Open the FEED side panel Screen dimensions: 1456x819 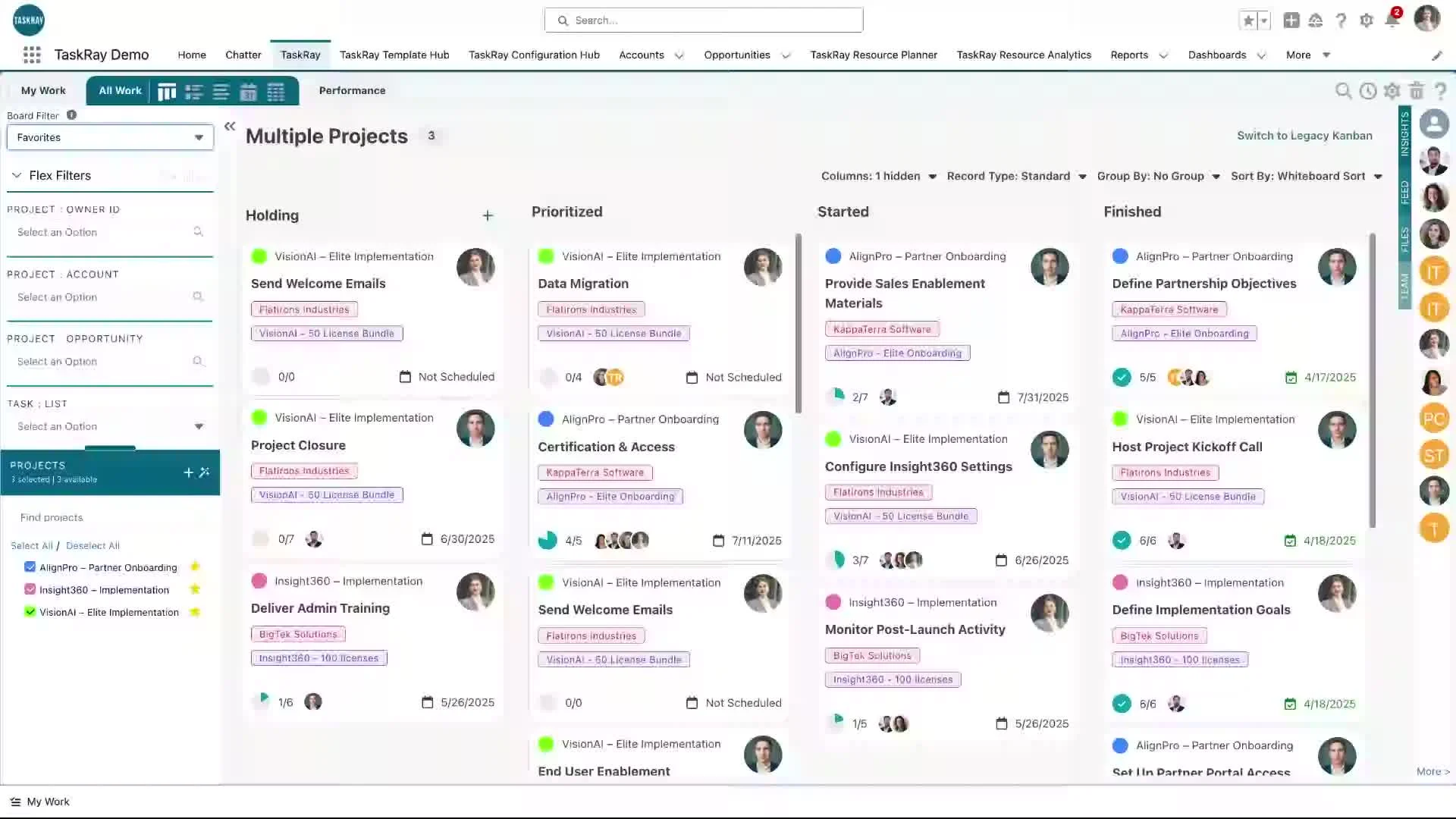point(1404,193)
